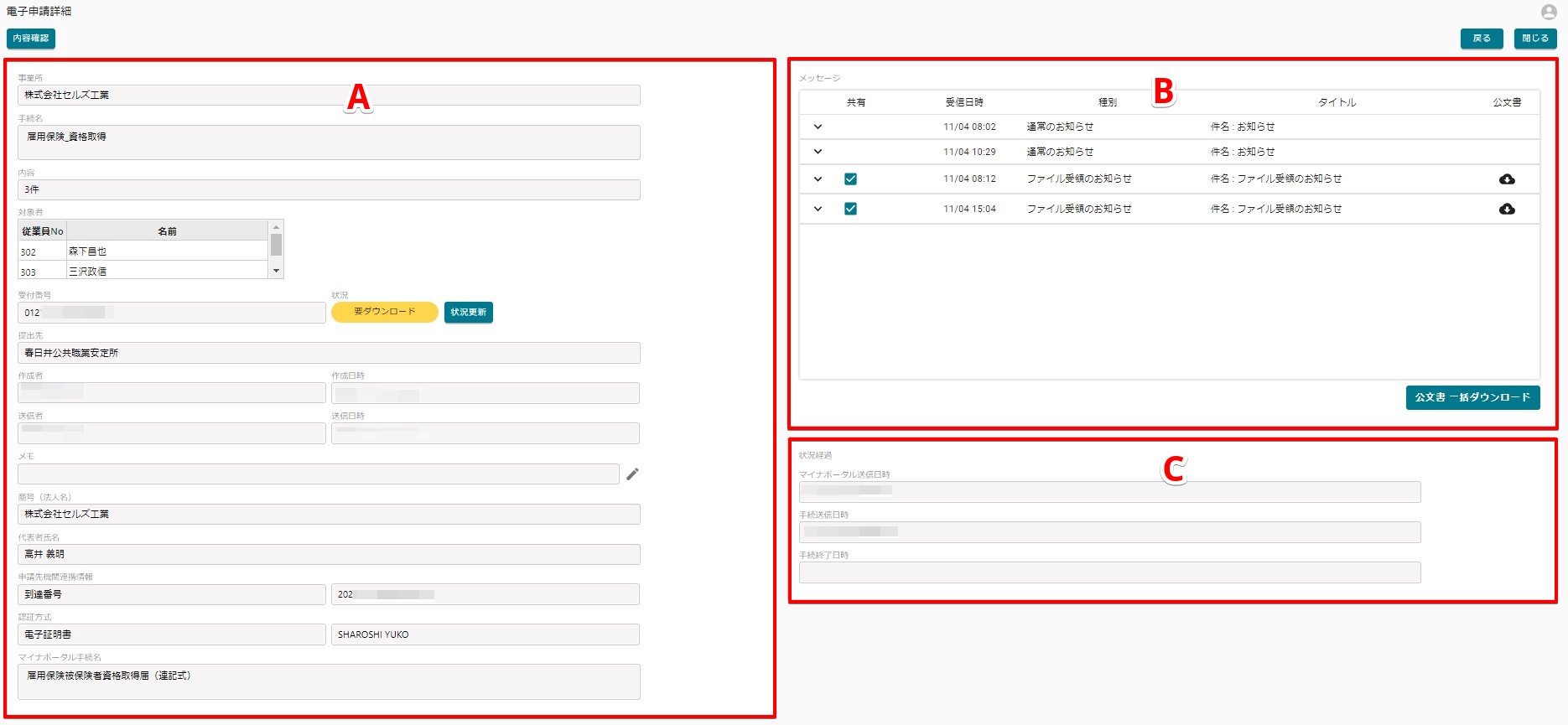Select employee row 森下昌也
This screenshot has width=1568, height=725.
coord(143,251)
